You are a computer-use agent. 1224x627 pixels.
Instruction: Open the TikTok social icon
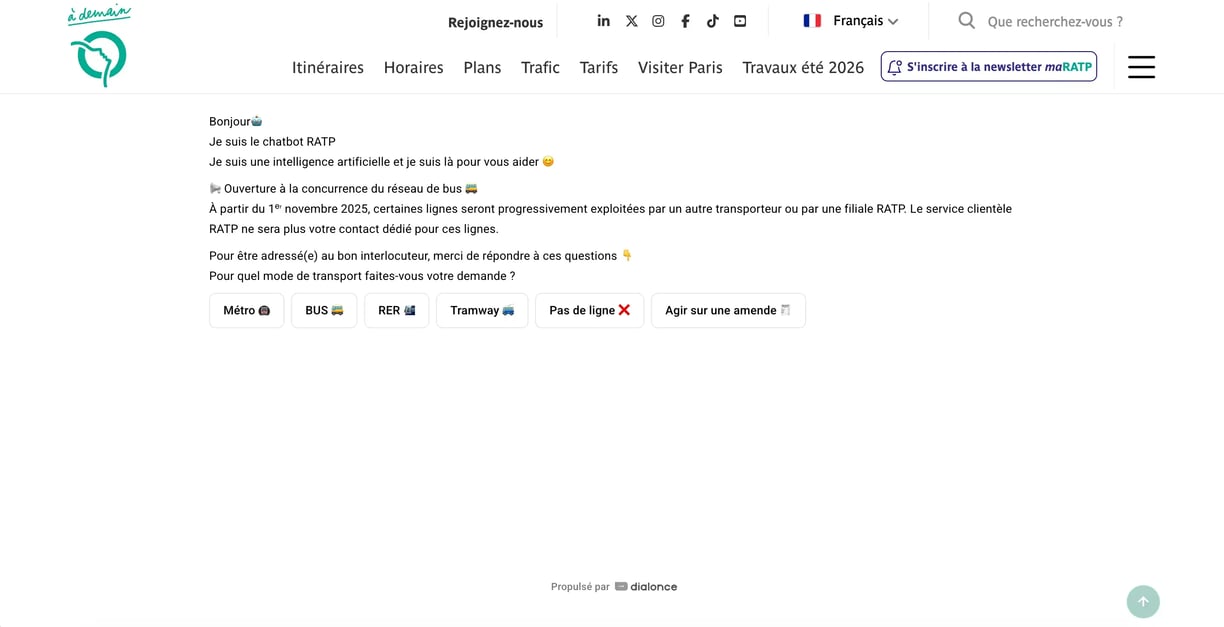pos(713,21)
